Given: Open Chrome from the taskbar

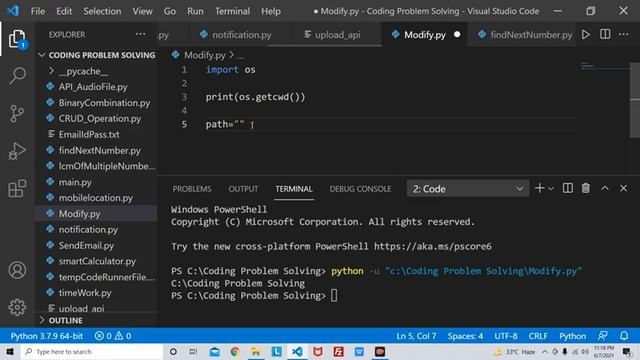Looking at the screenshot, I should [x=235, y=351].
